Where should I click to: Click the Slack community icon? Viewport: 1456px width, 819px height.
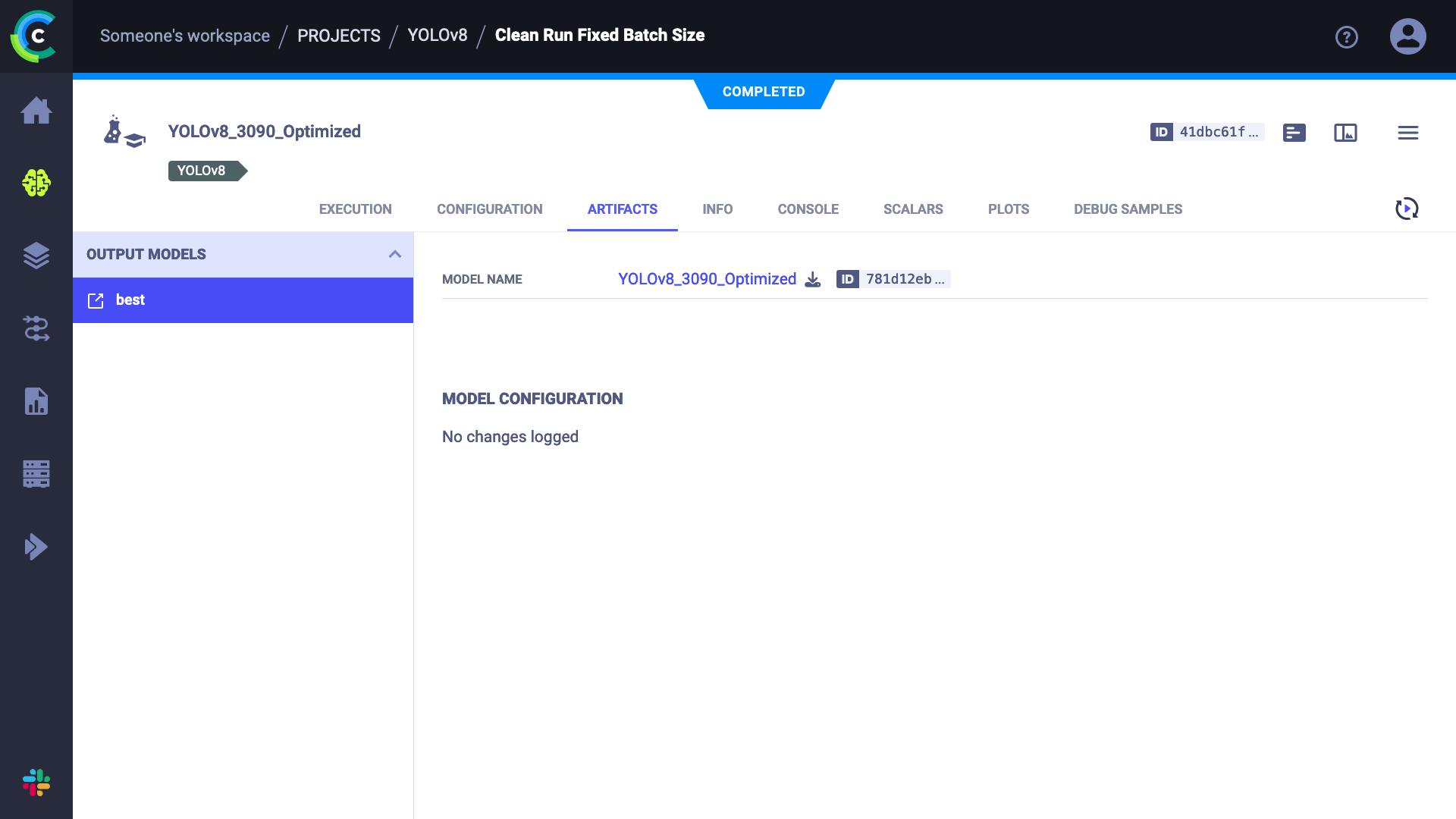pyautogui.click(x=36, y=783)
